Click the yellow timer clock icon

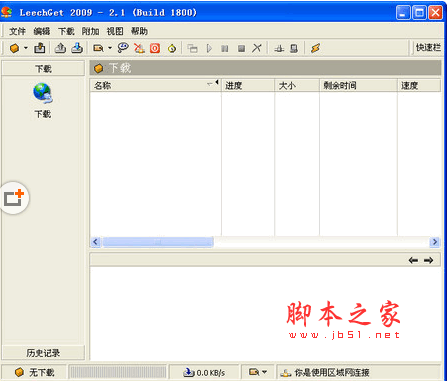pos(172,48)
